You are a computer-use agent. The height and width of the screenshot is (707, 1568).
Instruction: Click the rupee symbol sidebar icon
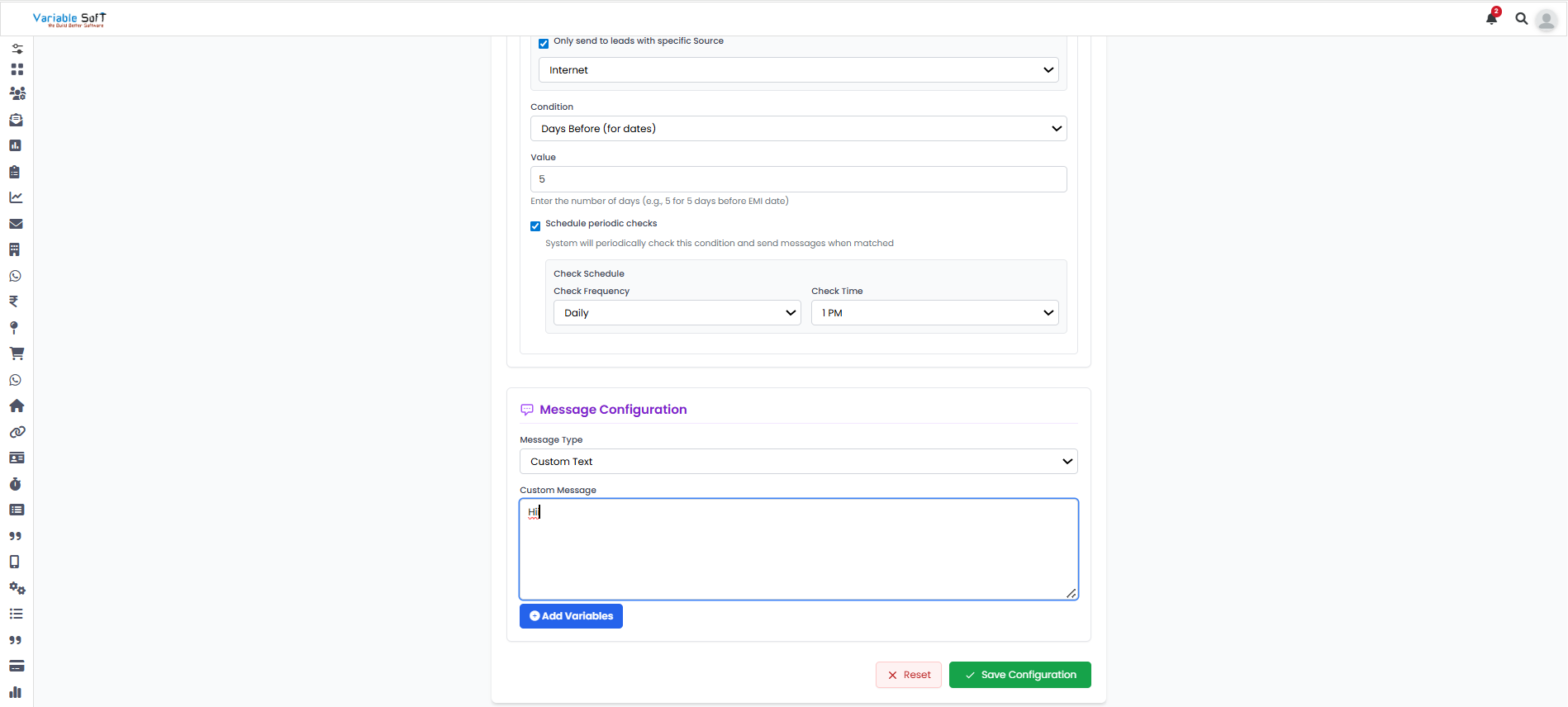[x=14, y=301]
